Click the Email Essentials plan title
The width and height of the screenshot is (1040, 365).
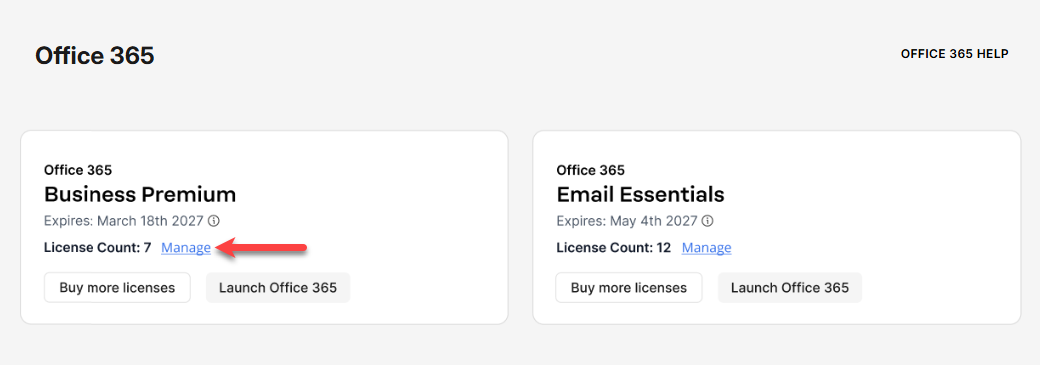640,194
